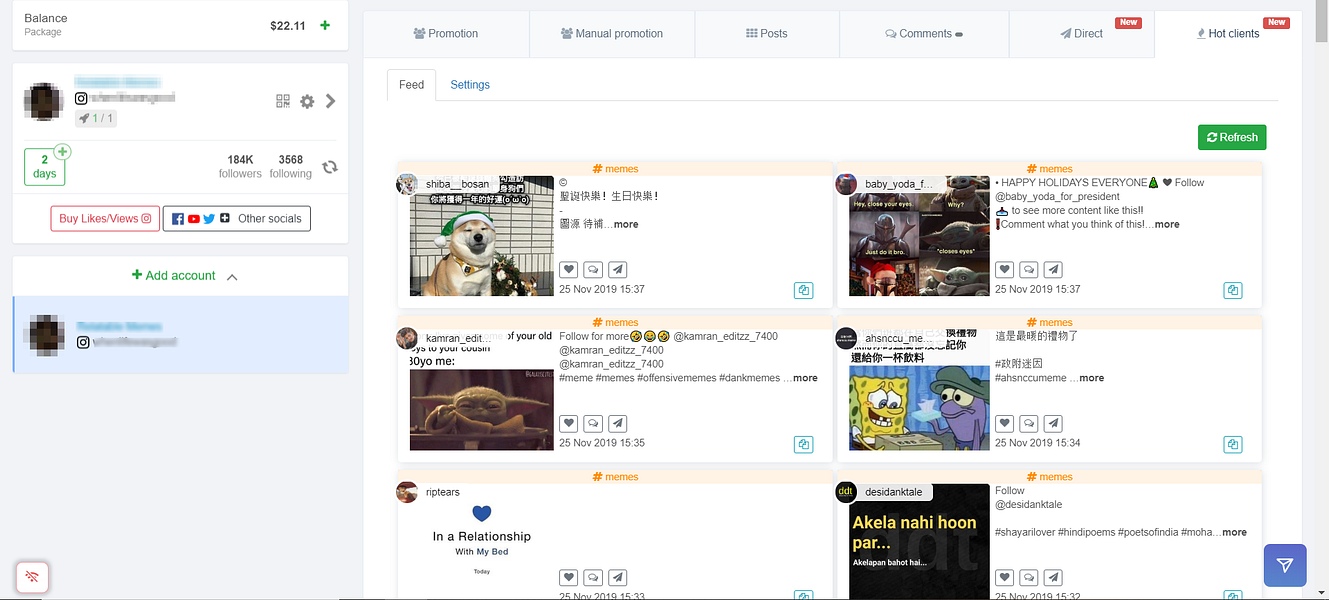Open the shiba__bosan dog thumbnail

click(482, 236)
